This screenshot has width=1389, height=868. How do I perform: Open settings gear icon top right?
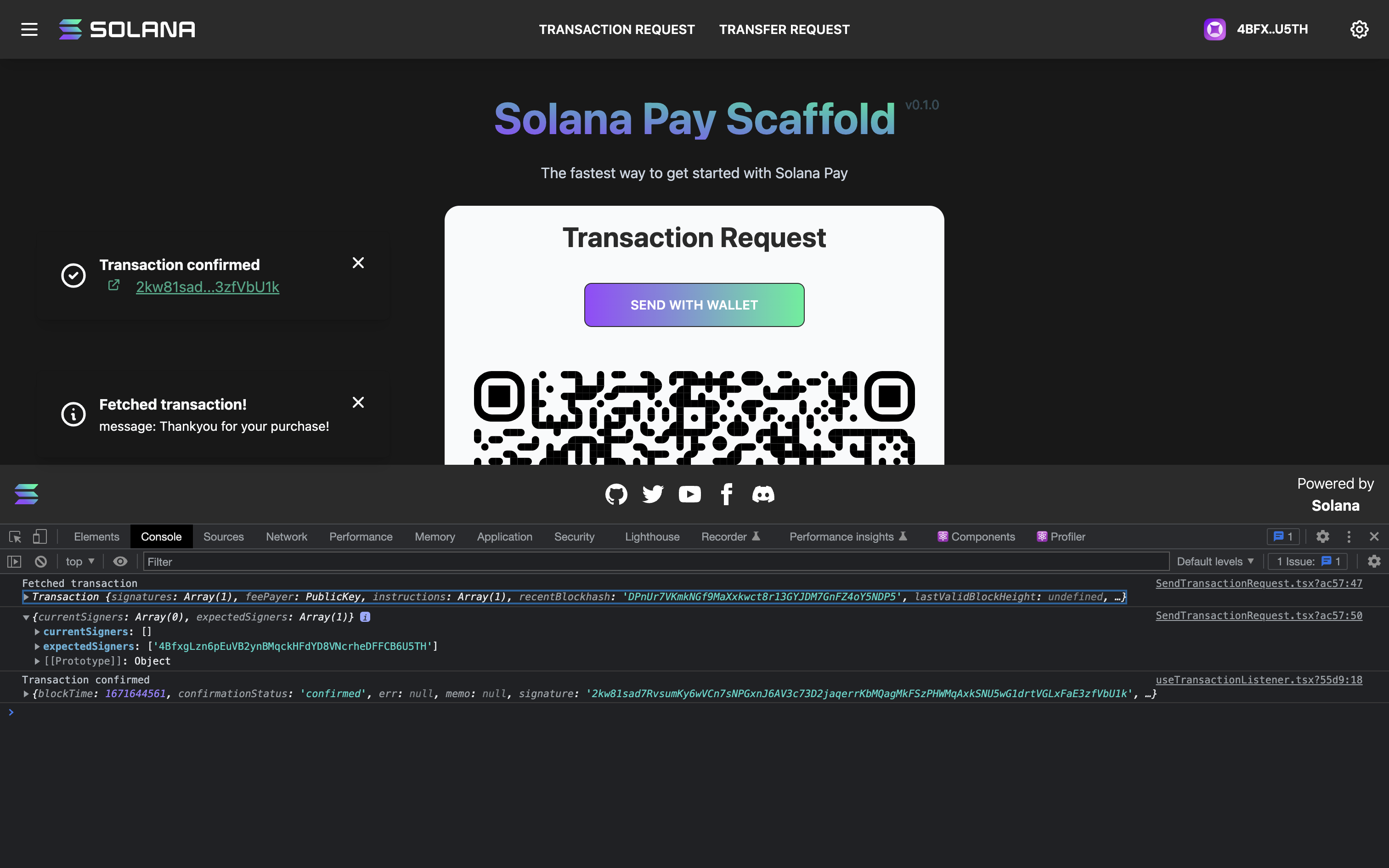click(1360, 29)
